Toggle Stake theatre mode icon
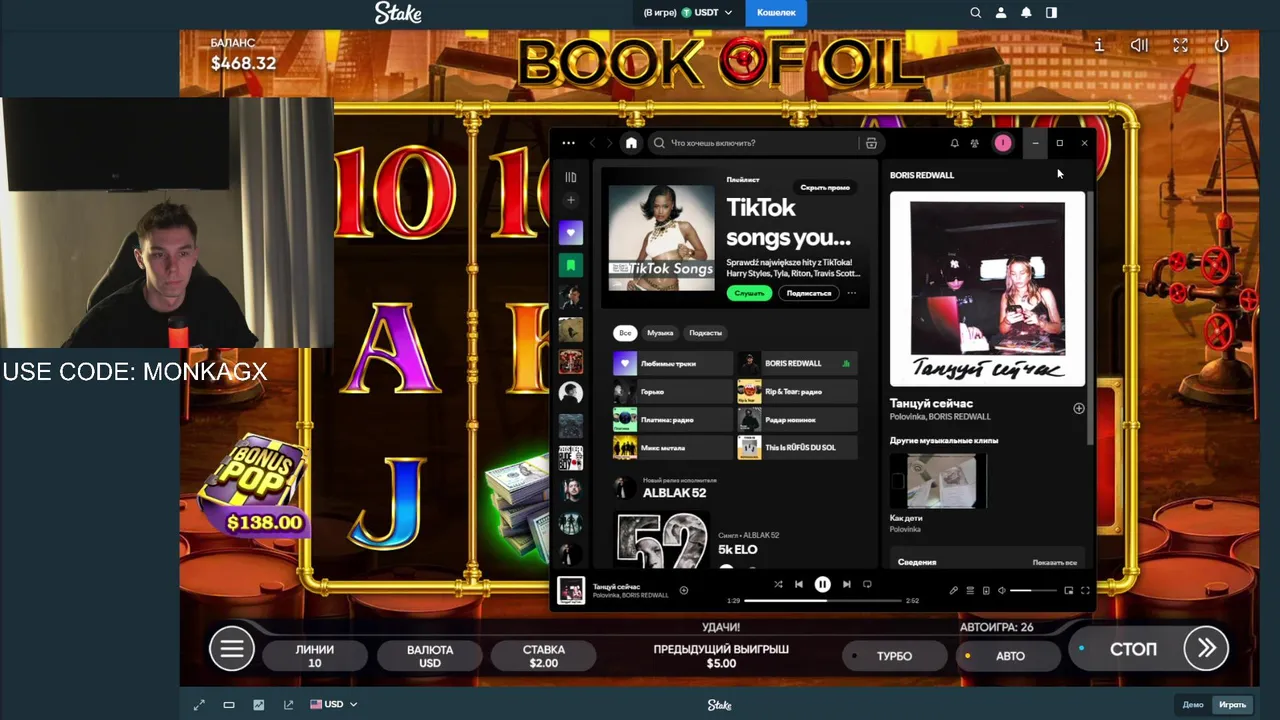The image size is (1280, 720). point(229,704)
